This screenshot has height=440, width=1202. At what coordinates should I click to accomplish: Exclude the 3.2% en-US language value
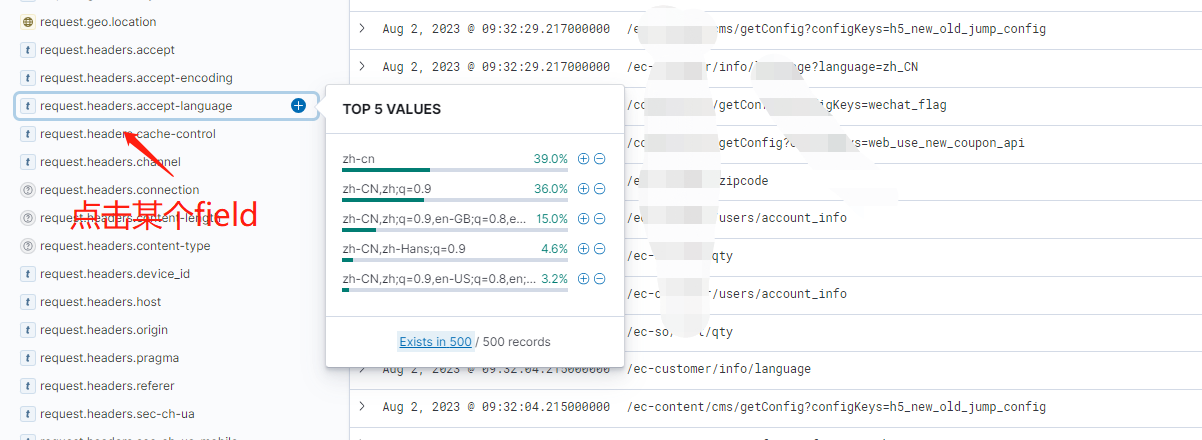coord(600,279)
